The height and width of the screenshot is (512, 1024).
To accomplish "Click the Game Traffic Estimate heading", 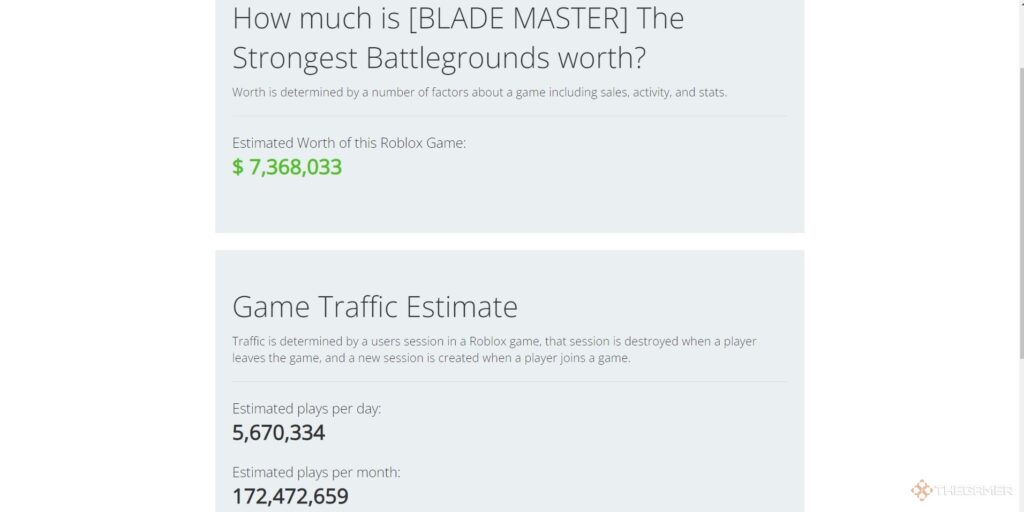I will tap(375, 306).
